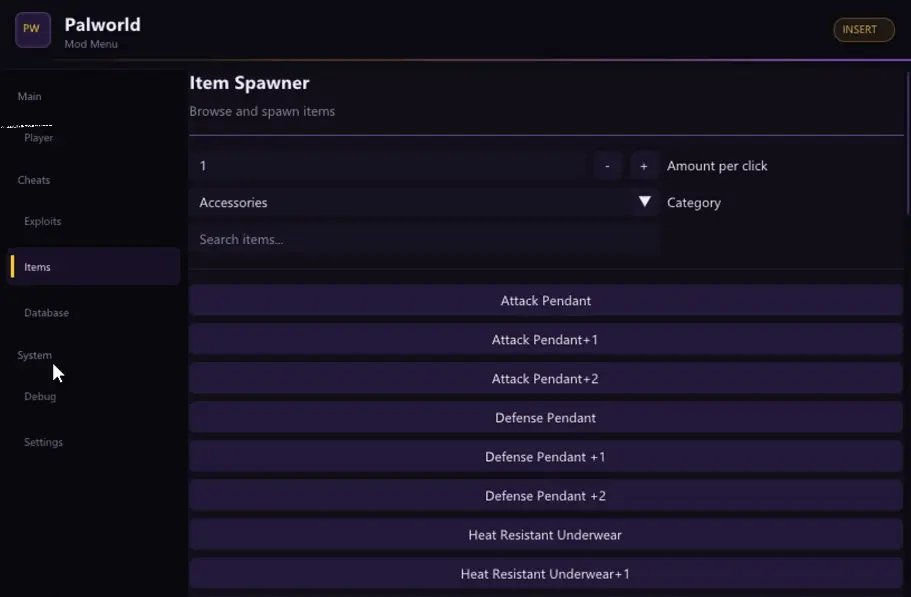Viewport: 911px width, 597px height.
Task: Spawn Attack Pendant+1
Action: [546, 339]
